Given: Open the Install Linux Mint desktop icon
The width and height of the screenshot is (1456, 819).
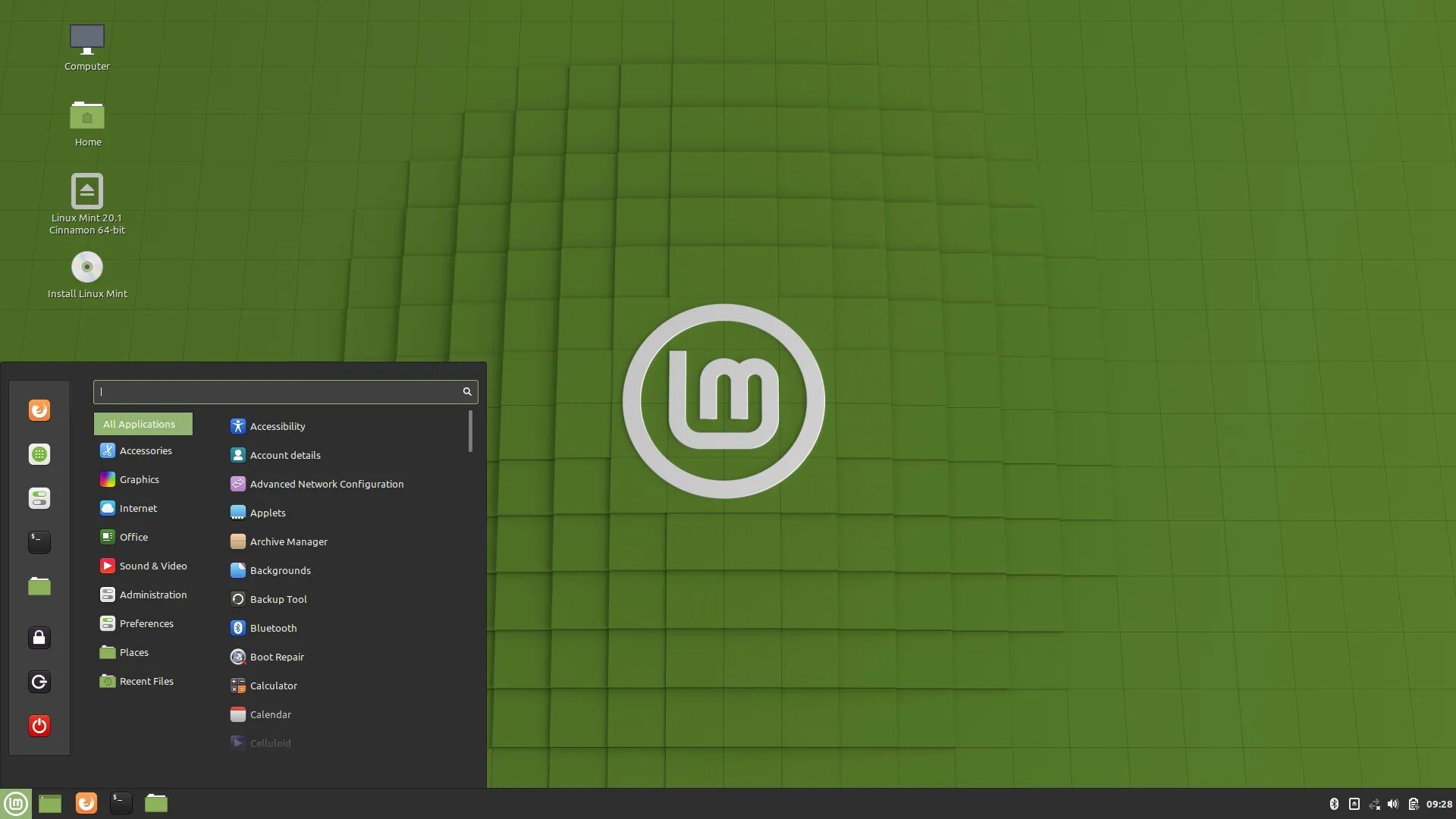Looking at the screenshot, I should pyautogui.click(x=87, y=268).
